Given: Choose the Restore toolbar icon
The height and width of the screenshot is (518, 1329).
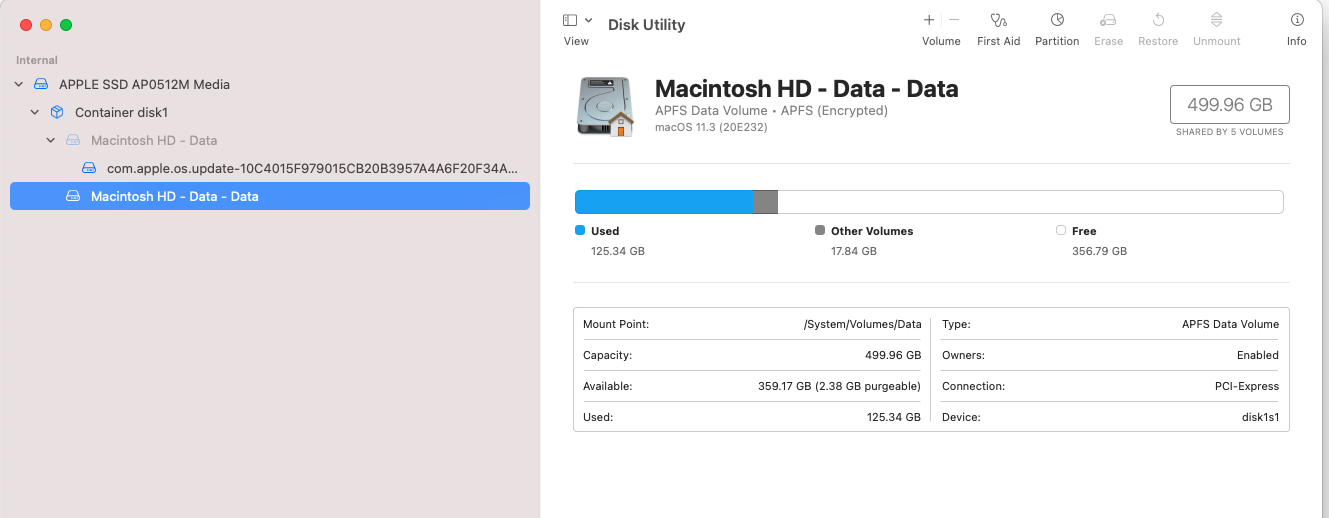Looking at the screenshot, I should click(1158, 20).
